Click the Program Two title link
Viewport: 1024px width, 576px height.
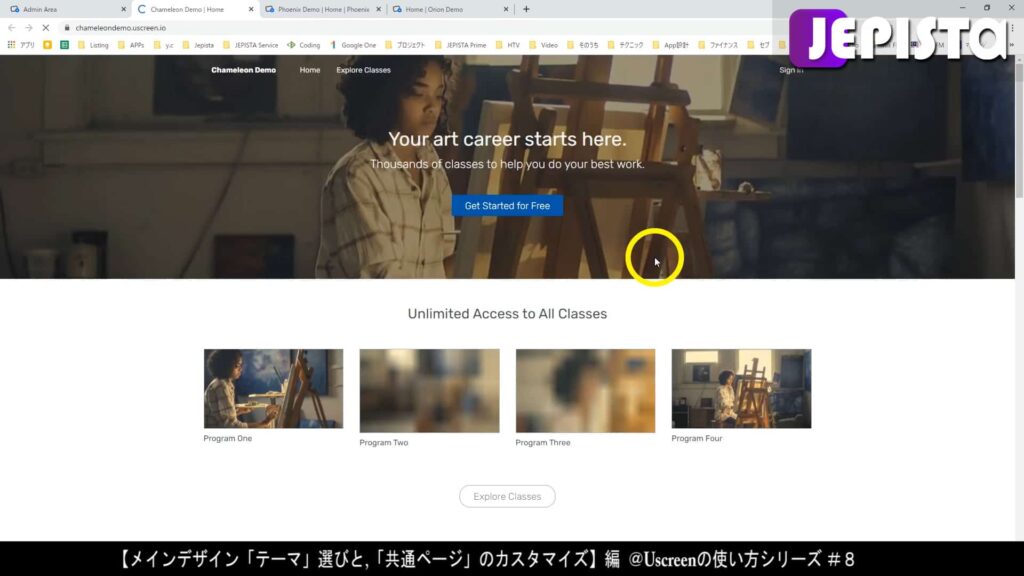pyautogui.click(x=383, y=443)
